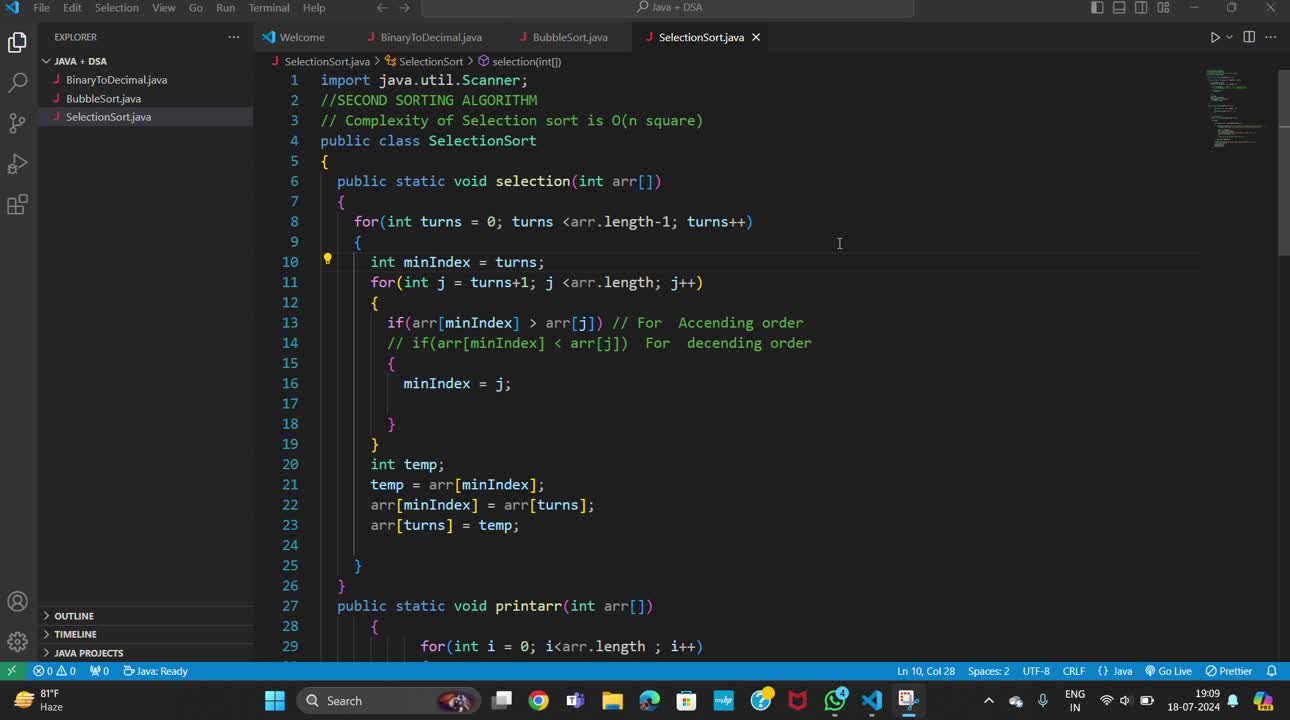Viewport: 1290px width, 720px height.
Task: Open notifications bell in status bar
Action: pyautogui.click(x=1272, y=671)
